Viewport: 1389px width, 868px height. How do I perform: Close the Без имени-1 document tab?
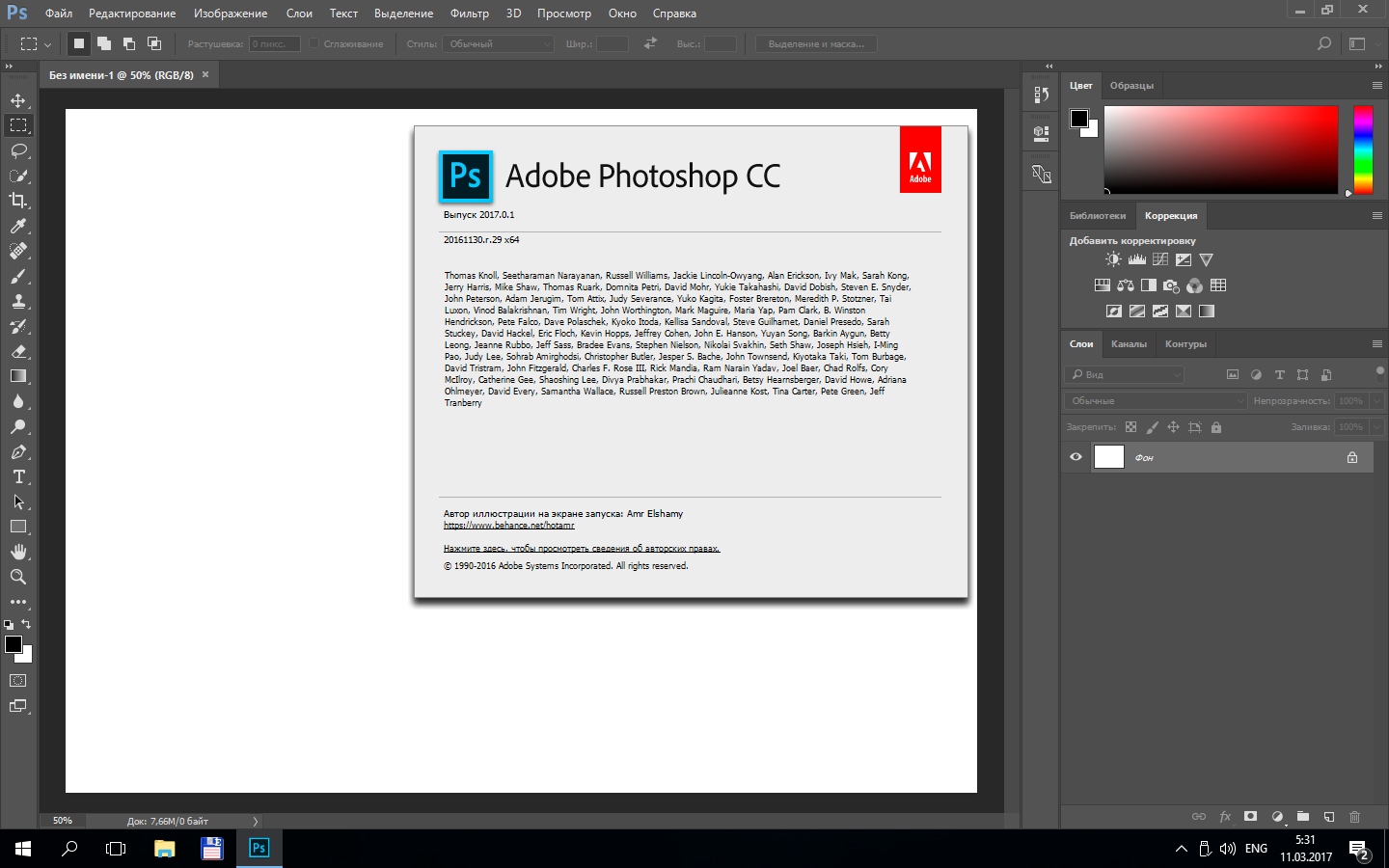[x=205, y=74]
